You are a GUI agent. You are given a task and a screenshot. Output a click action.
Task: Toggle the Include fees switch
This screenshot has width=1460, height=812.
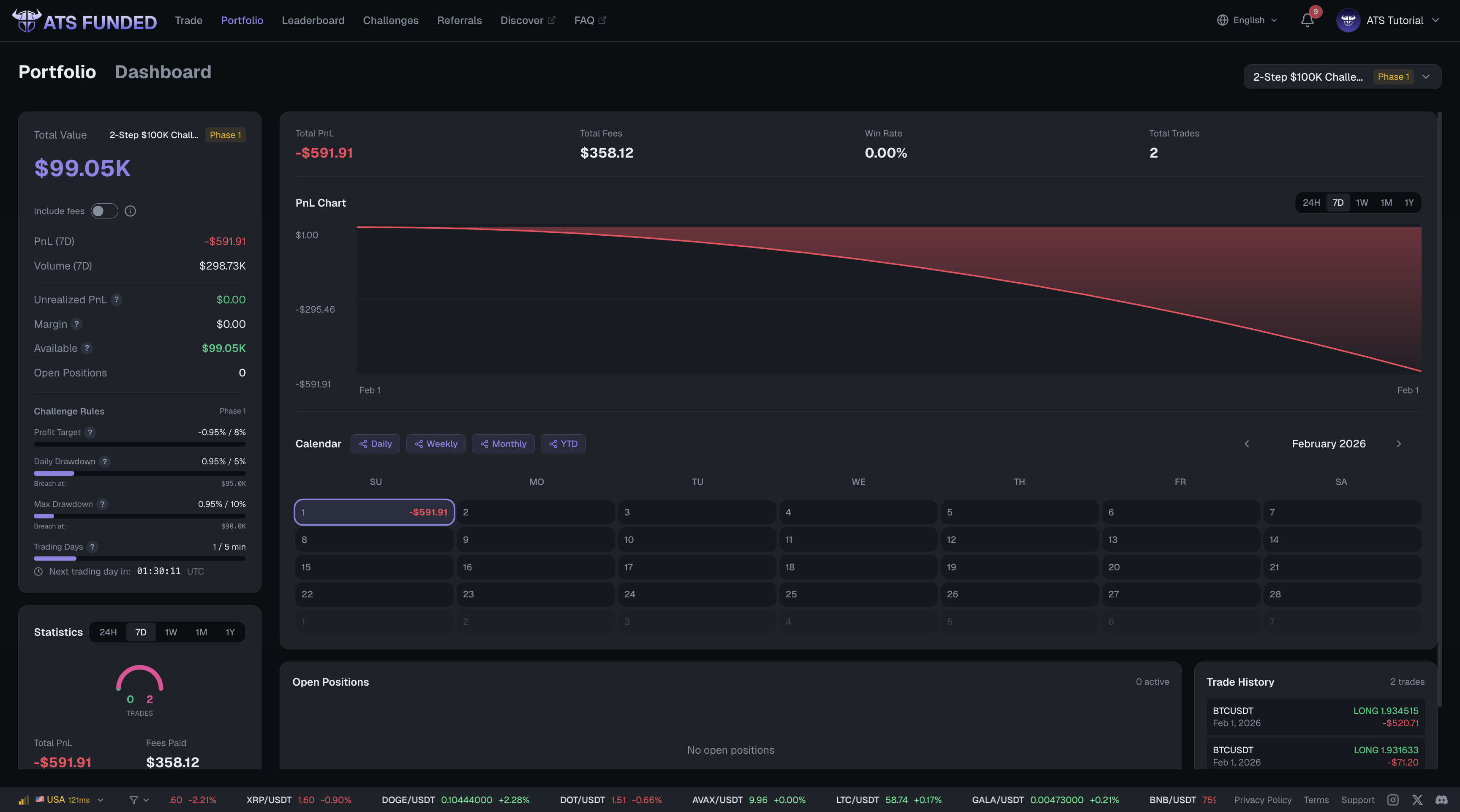[104, 211]
